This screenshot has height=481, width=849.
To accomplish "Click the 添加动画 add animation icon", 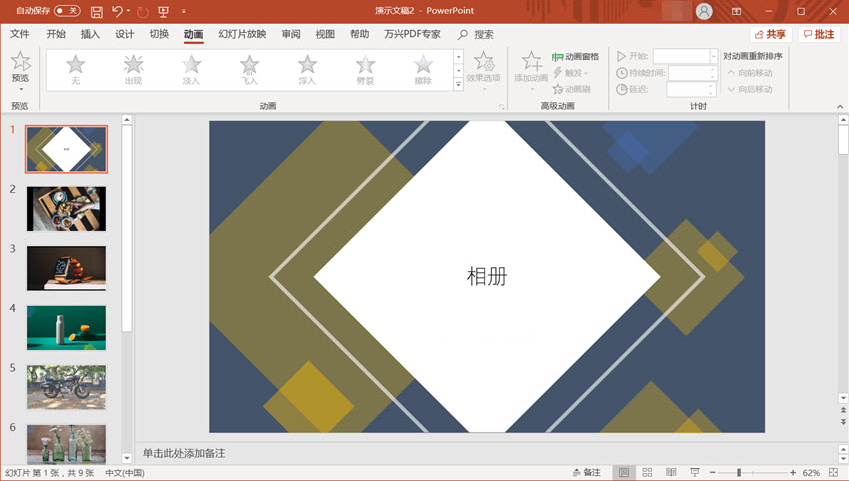I will (531, 62).
